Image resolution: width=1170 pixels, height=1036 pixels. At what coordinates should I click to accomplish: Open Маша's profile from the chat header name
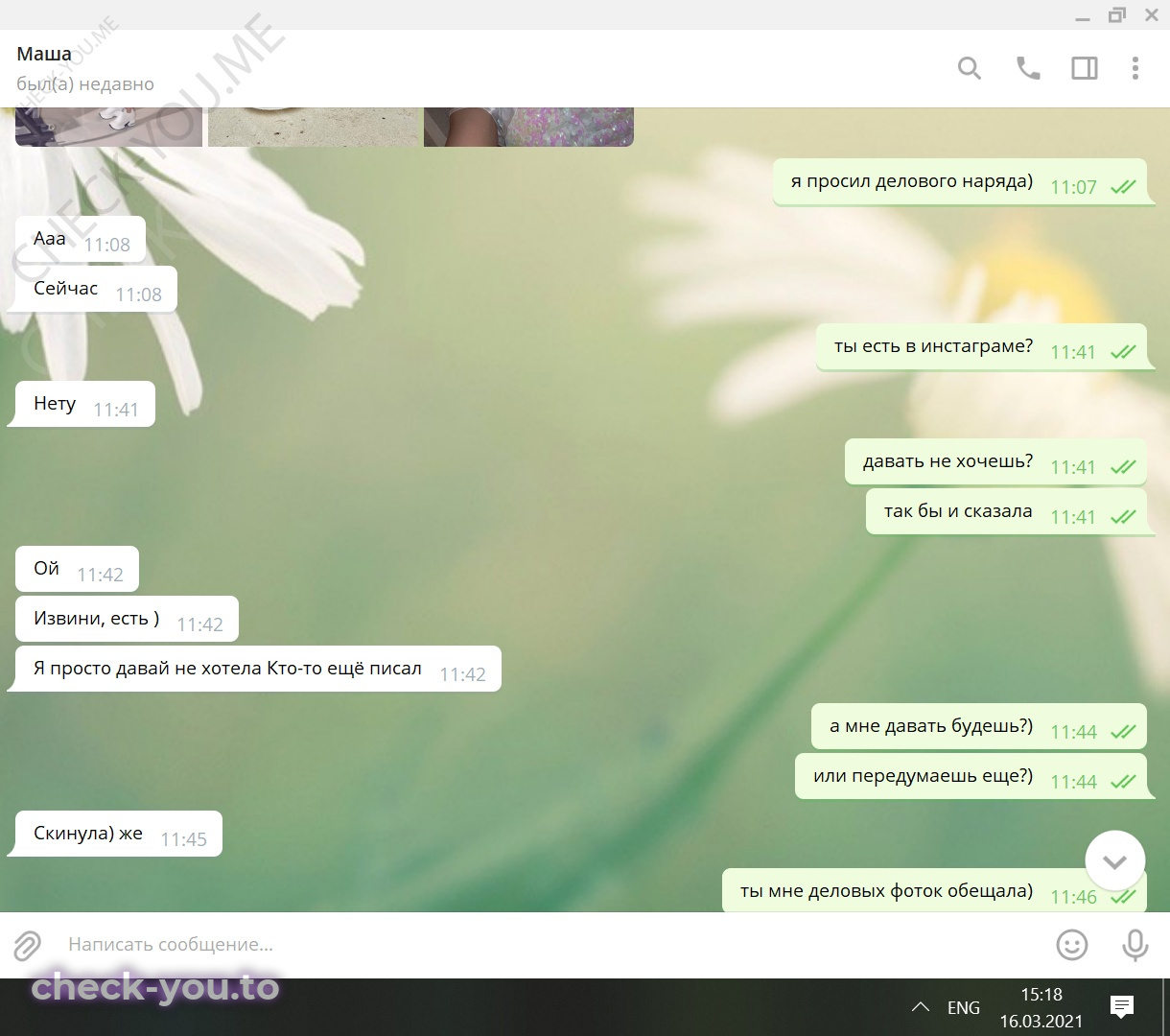coord(44,54)
